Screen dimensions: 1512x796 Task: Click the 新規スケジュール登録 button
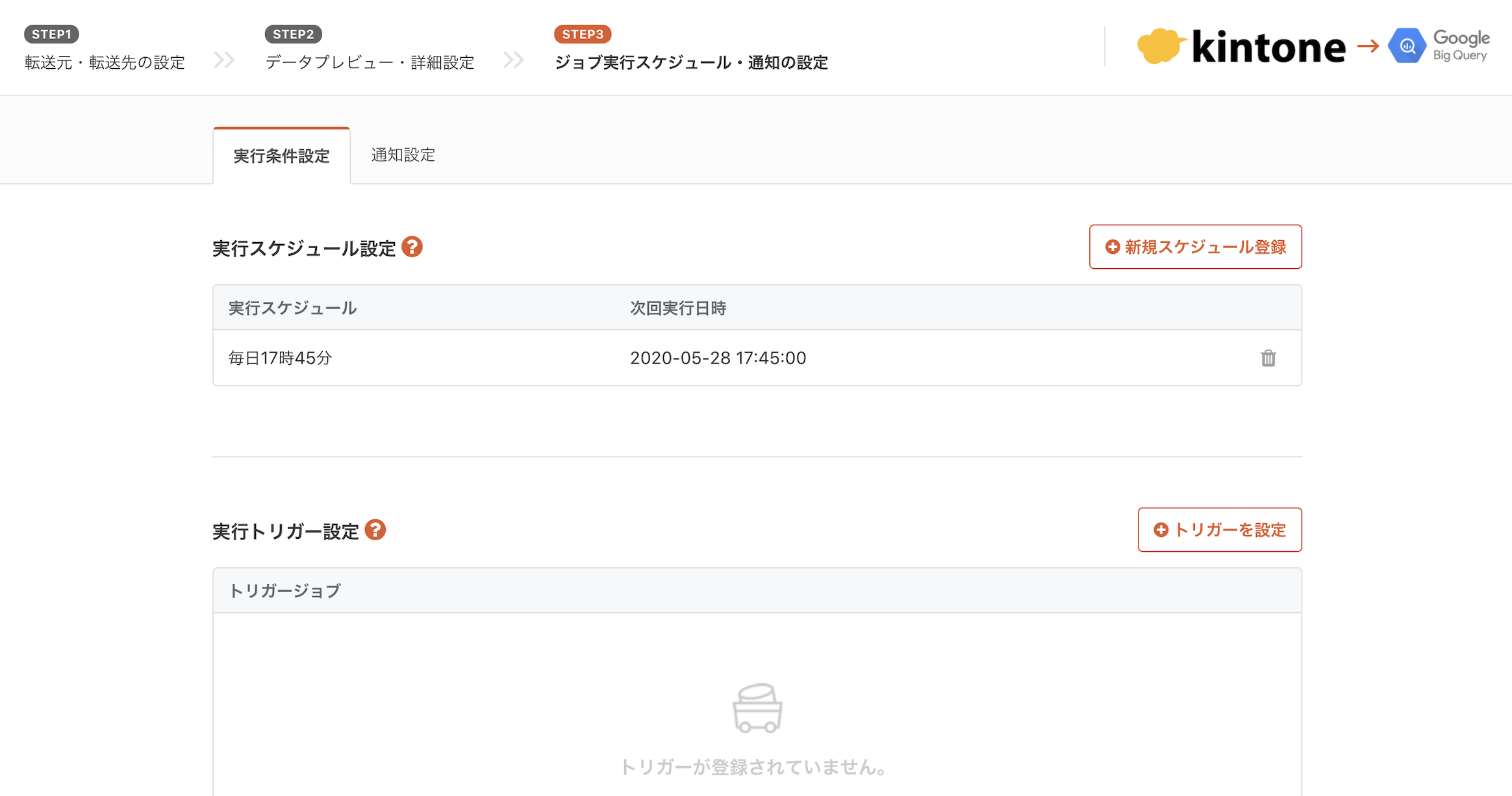[x=1195, y=247]
